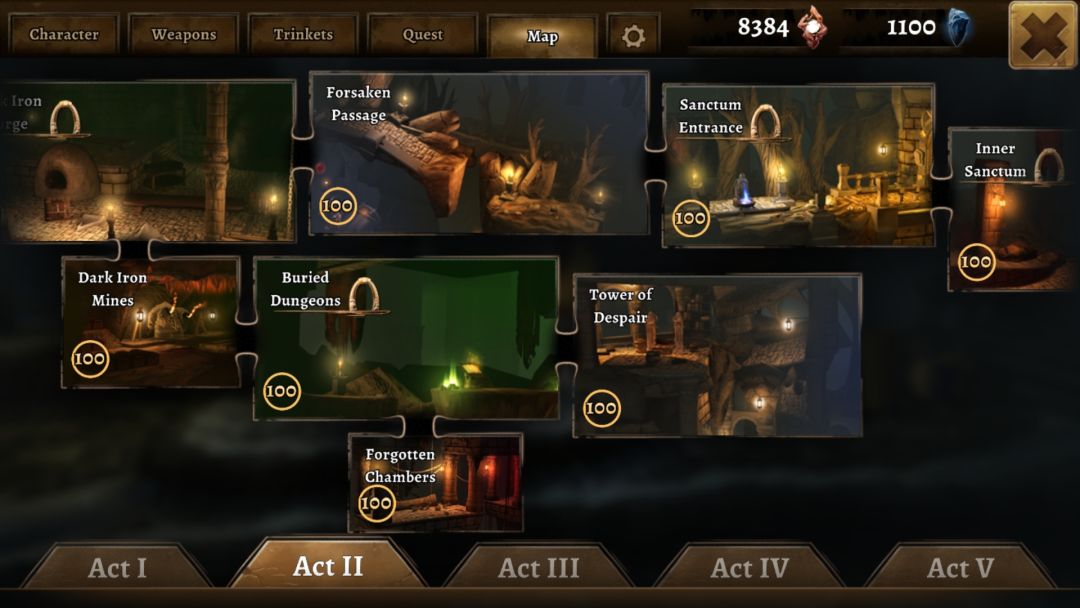Switch to the Character tab

pos(63,34)
